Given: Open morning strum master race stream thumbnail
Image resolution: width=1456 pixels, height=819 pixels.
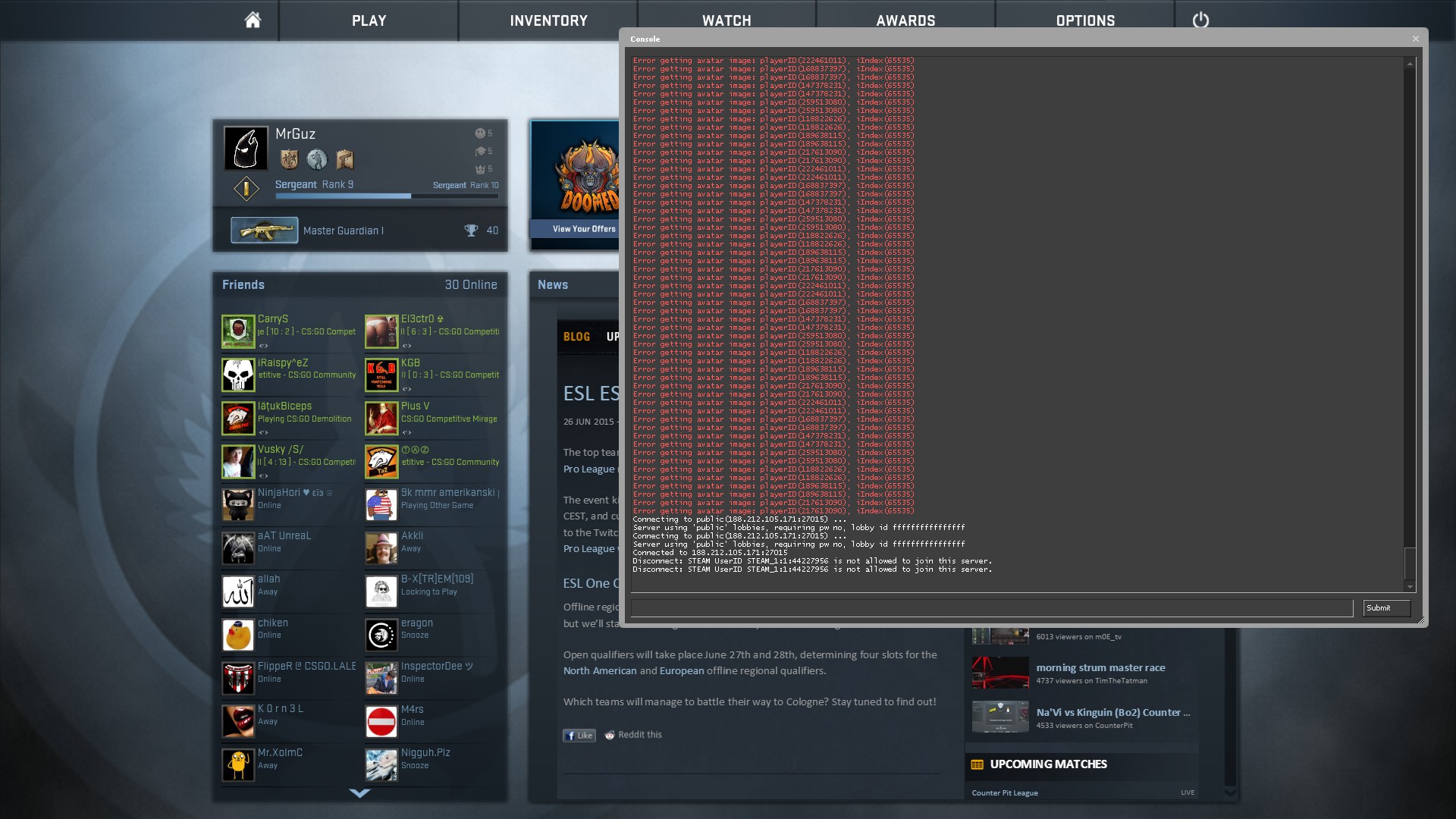Looking at the screenshot, I should pos(1000,673).
